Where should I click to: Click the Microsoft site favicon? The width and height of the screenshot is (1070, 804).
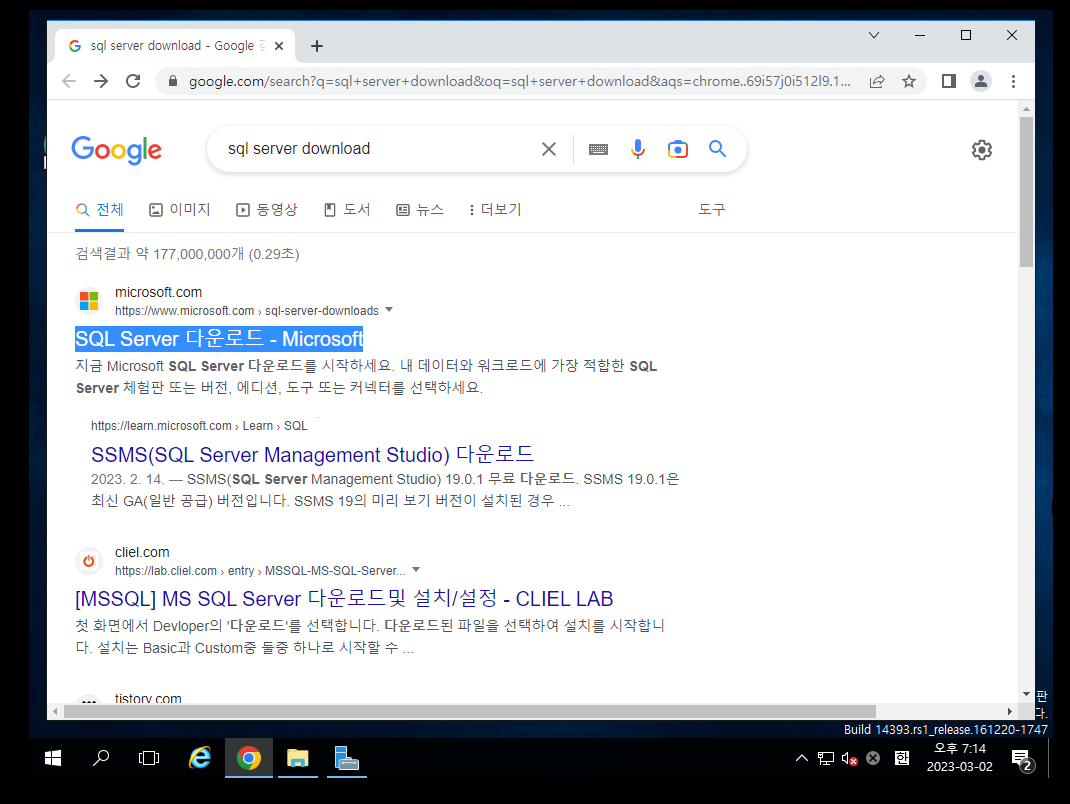pos(89,301)
